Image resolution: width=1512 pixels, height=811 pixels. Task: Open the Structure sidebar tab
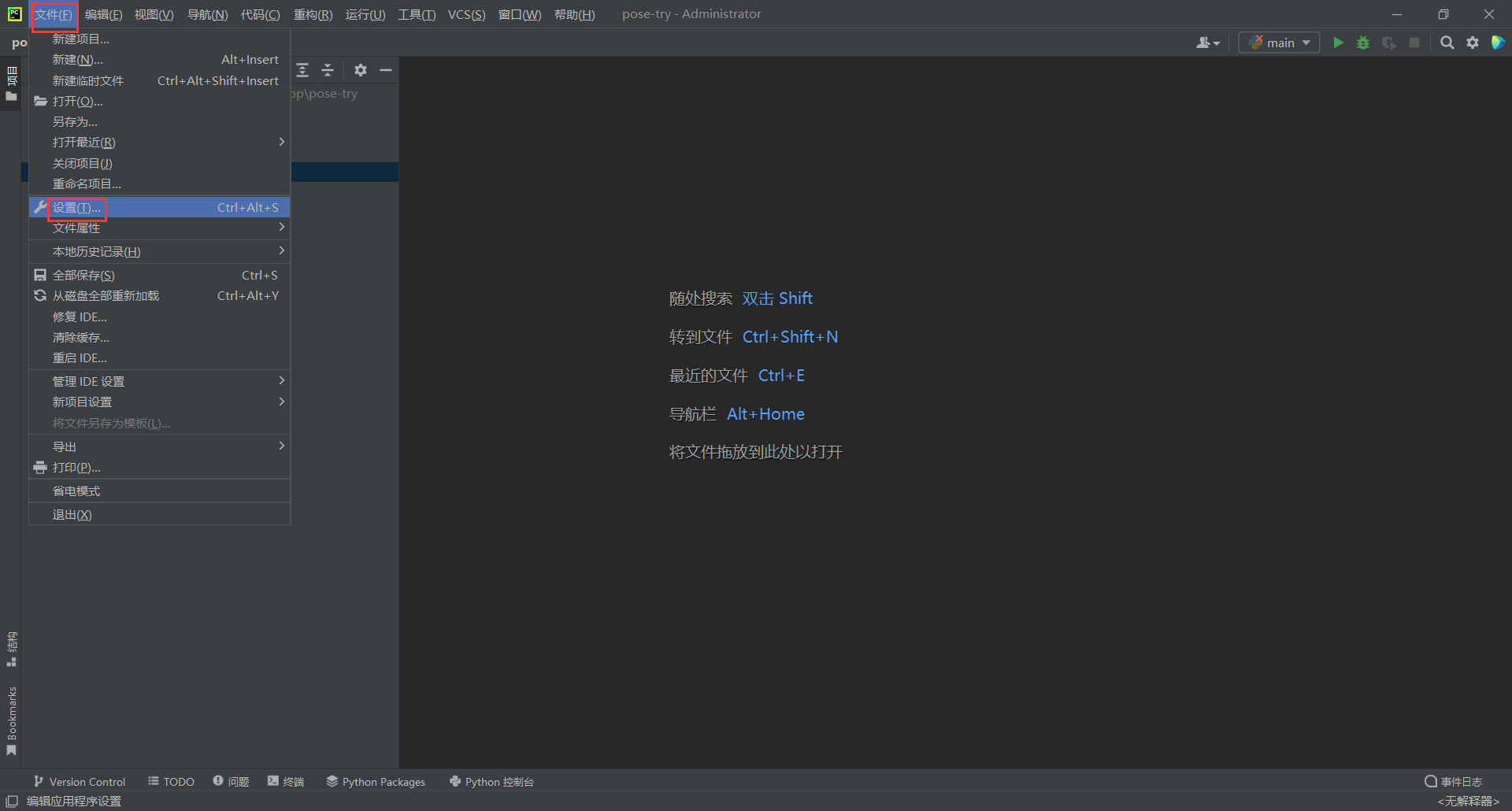11,649
